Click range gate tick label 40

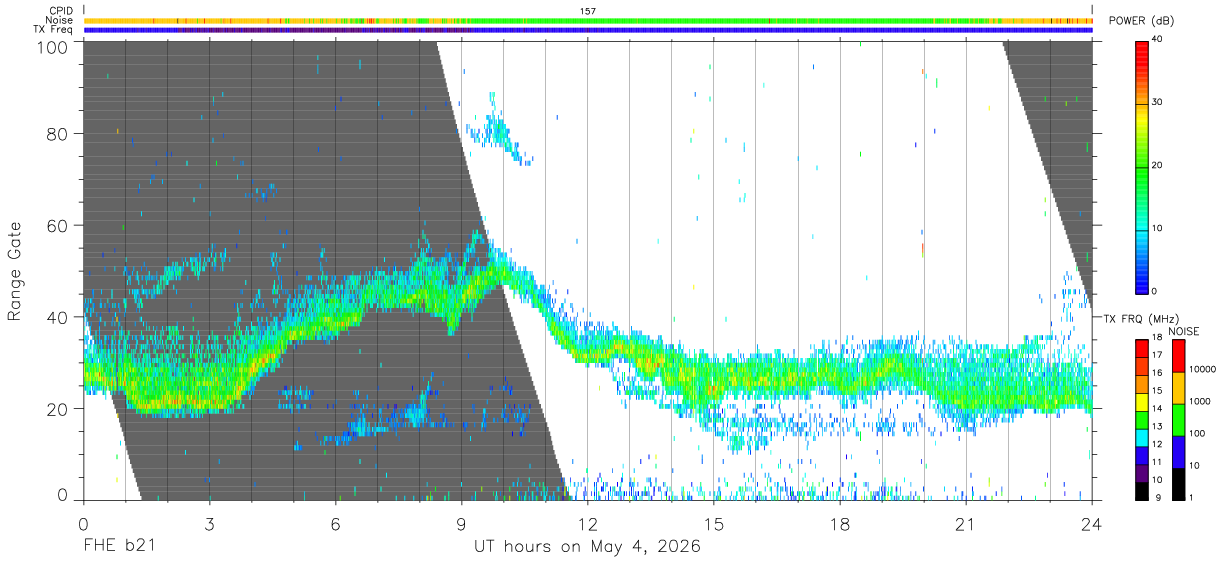click(59, 317)
